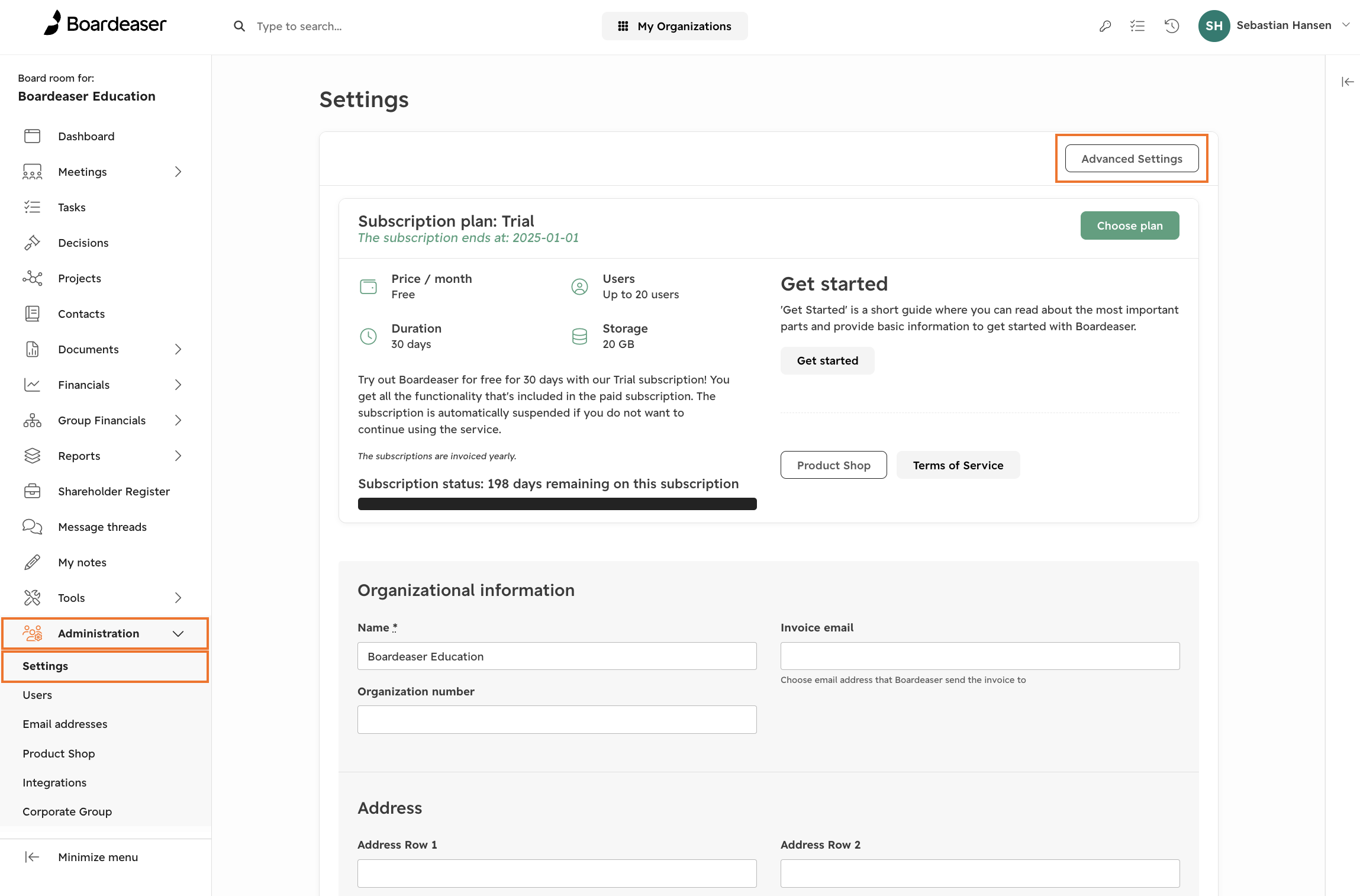Open the Terms of Service button
1360x896 pixels.
point(958,465)
